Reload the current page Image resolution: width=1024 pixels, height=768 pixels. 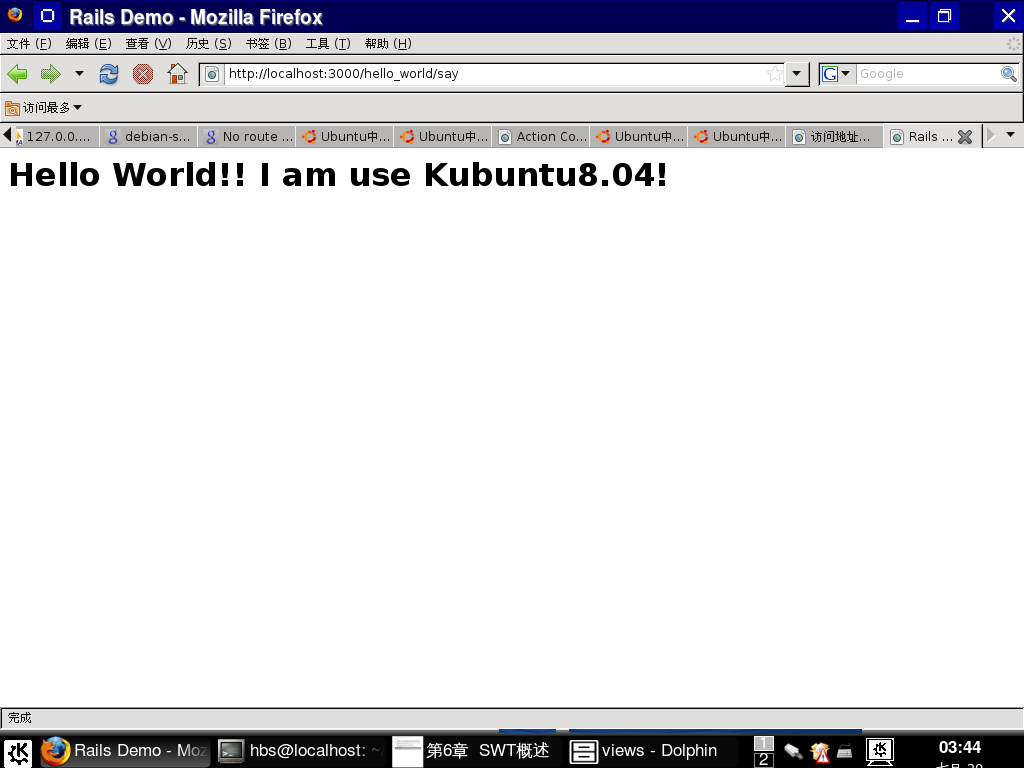(109, 74)
